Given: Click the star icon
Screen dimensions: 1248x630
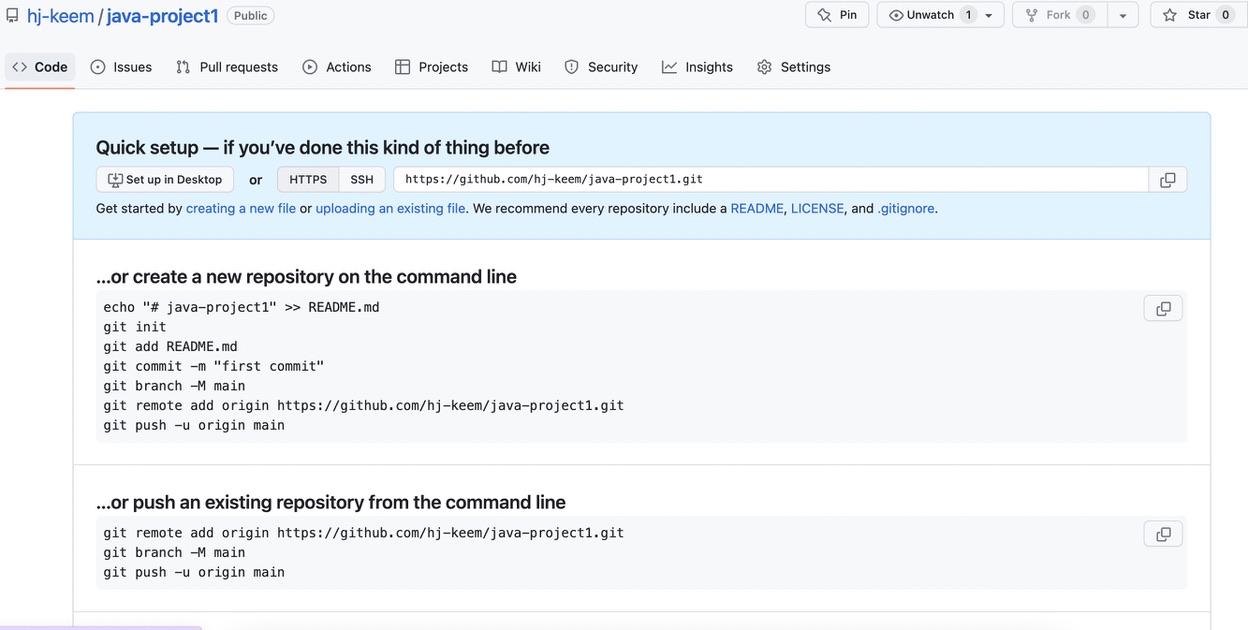Looking at the screenshot, I should [1170, 15].
